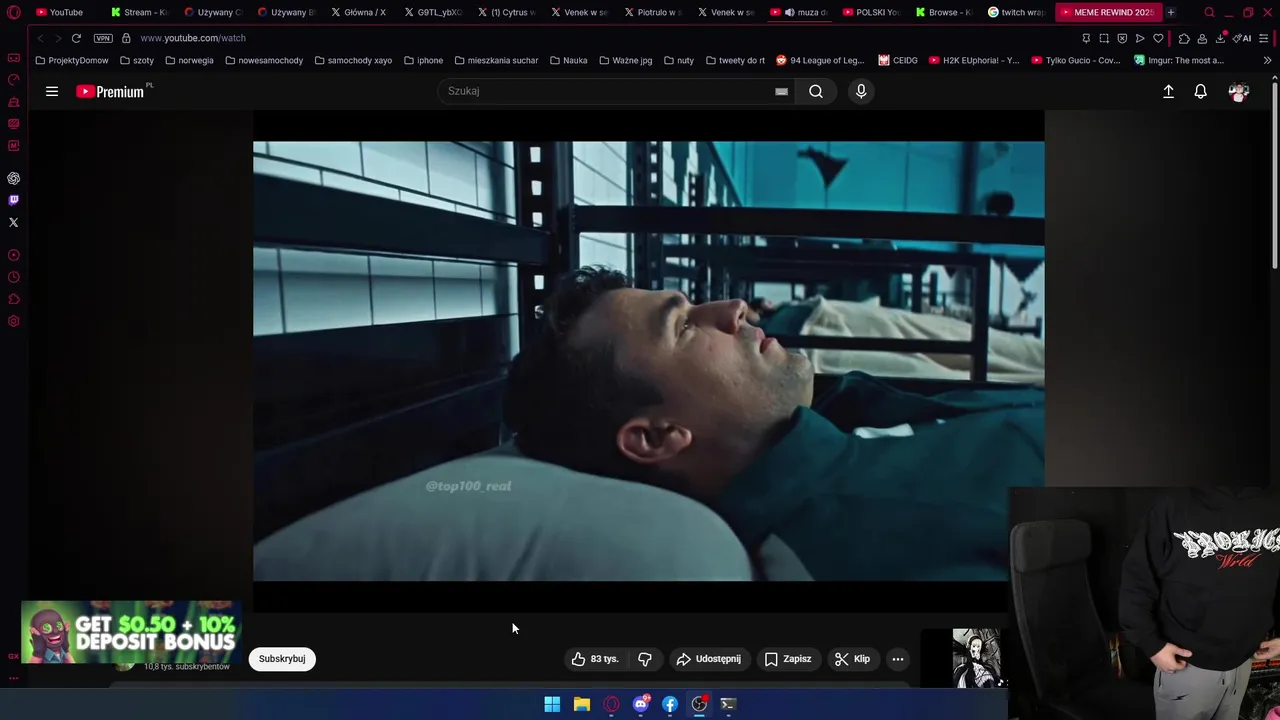This screenshot has width=1280, height=720.
Task: Open ad blocker shield icon
Action: (1122, 38)
